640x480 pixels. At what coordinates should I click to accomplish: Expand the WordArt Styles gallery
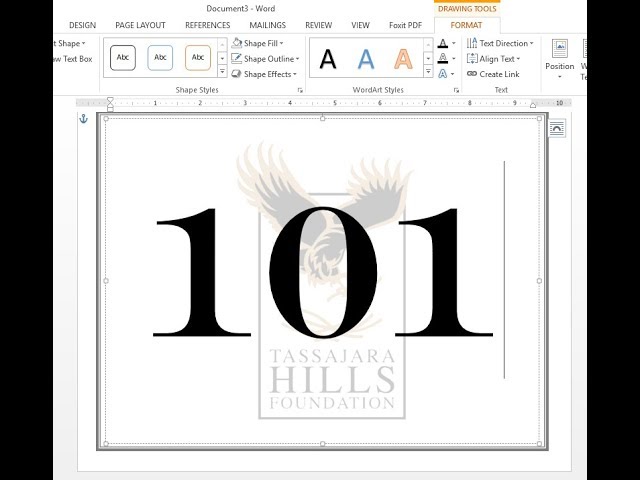[x=428, y=72]
